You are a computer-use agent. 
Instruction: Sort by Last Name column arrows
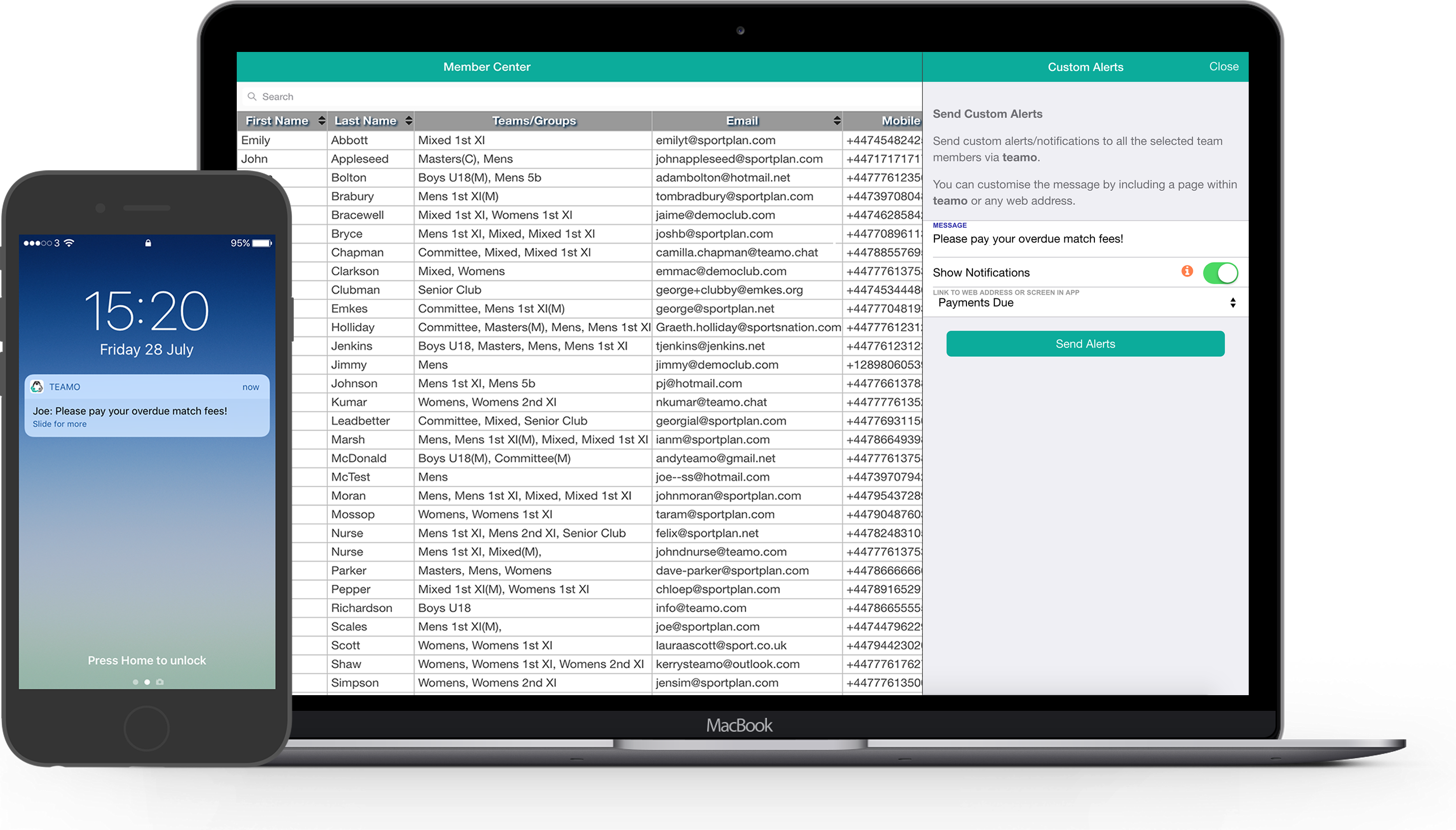pyautogui.click(x=409, y=120)
